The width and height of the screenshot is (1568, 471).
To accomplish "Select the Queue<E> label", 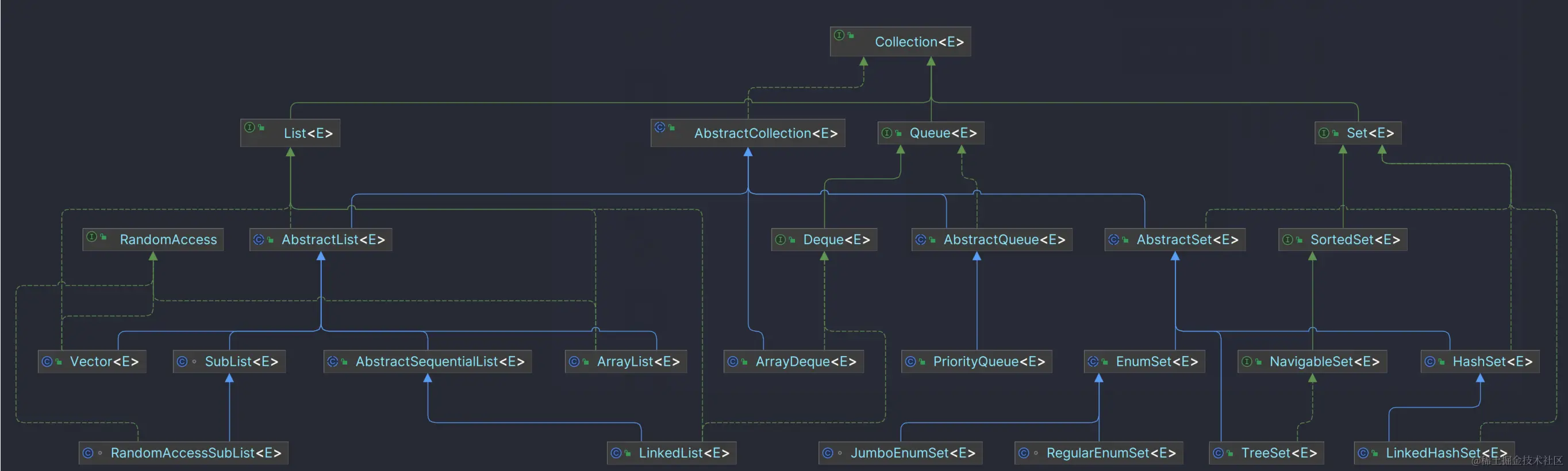I will coord(943,133).
